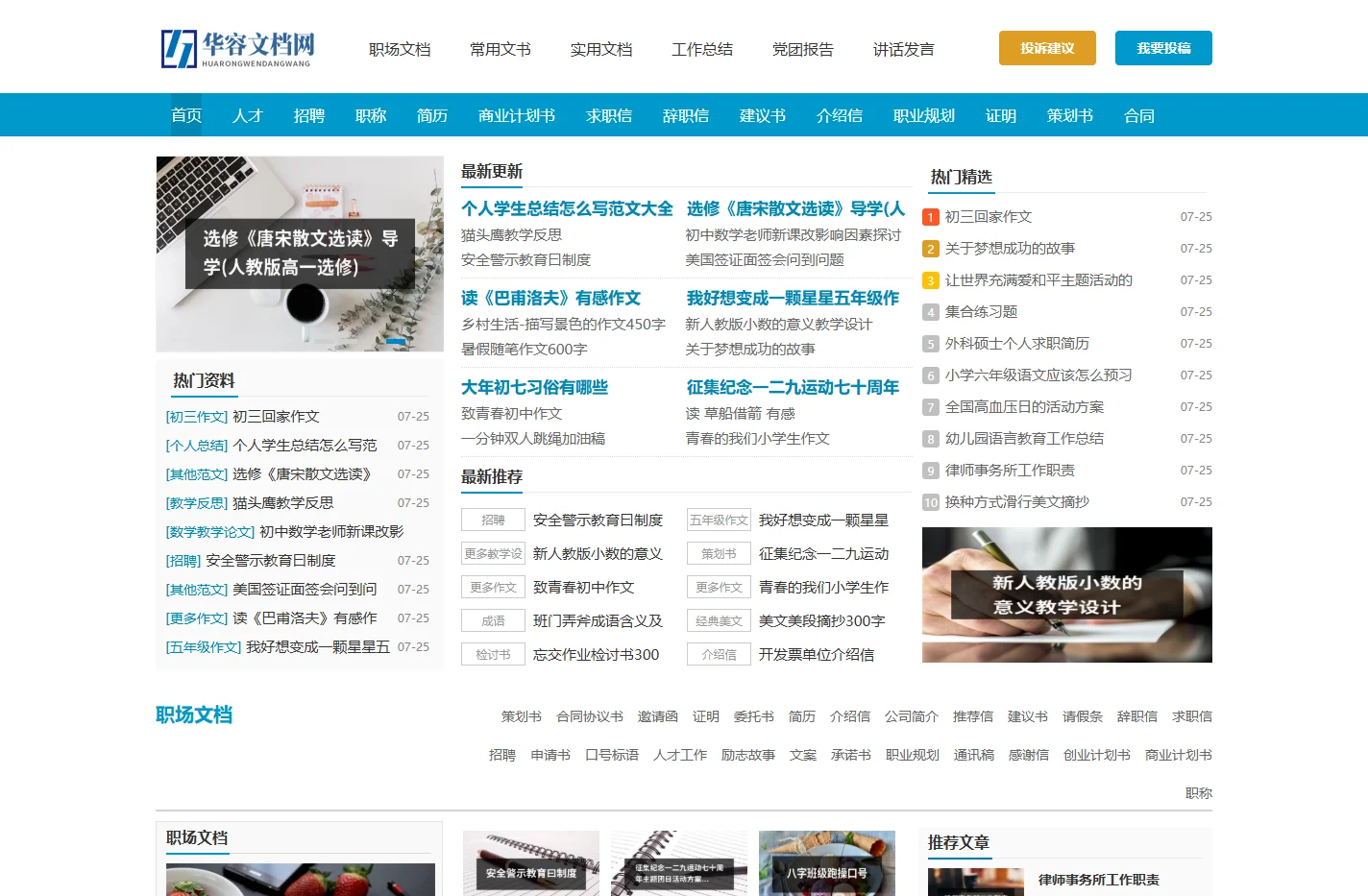Open 开发票单位介绍信 recommendation
This screenshot has height=896, width=1368.
click(x=817, y=654)
